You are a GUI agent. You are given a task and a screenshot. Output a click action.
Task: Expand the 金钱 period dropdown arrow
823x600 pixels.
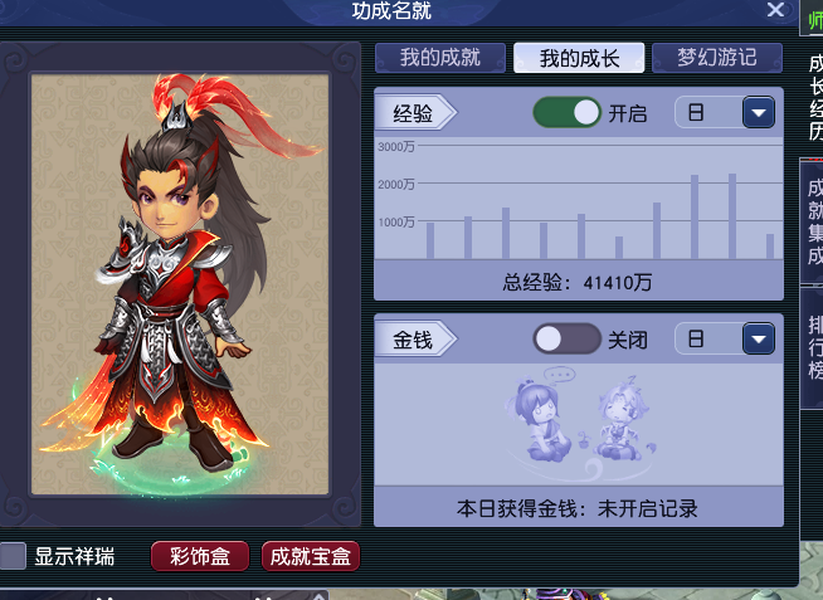coord(758,339)
